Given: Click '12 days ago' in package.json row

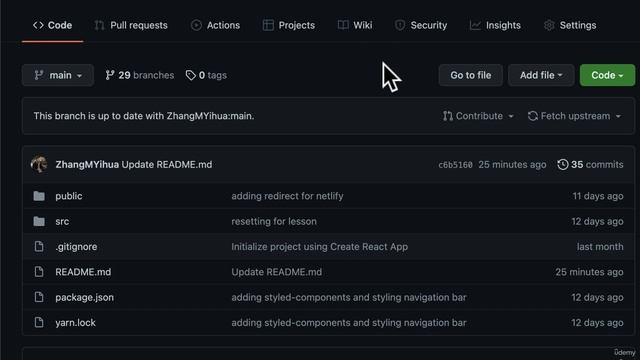Looking at the screenshot, I should 597,297.
